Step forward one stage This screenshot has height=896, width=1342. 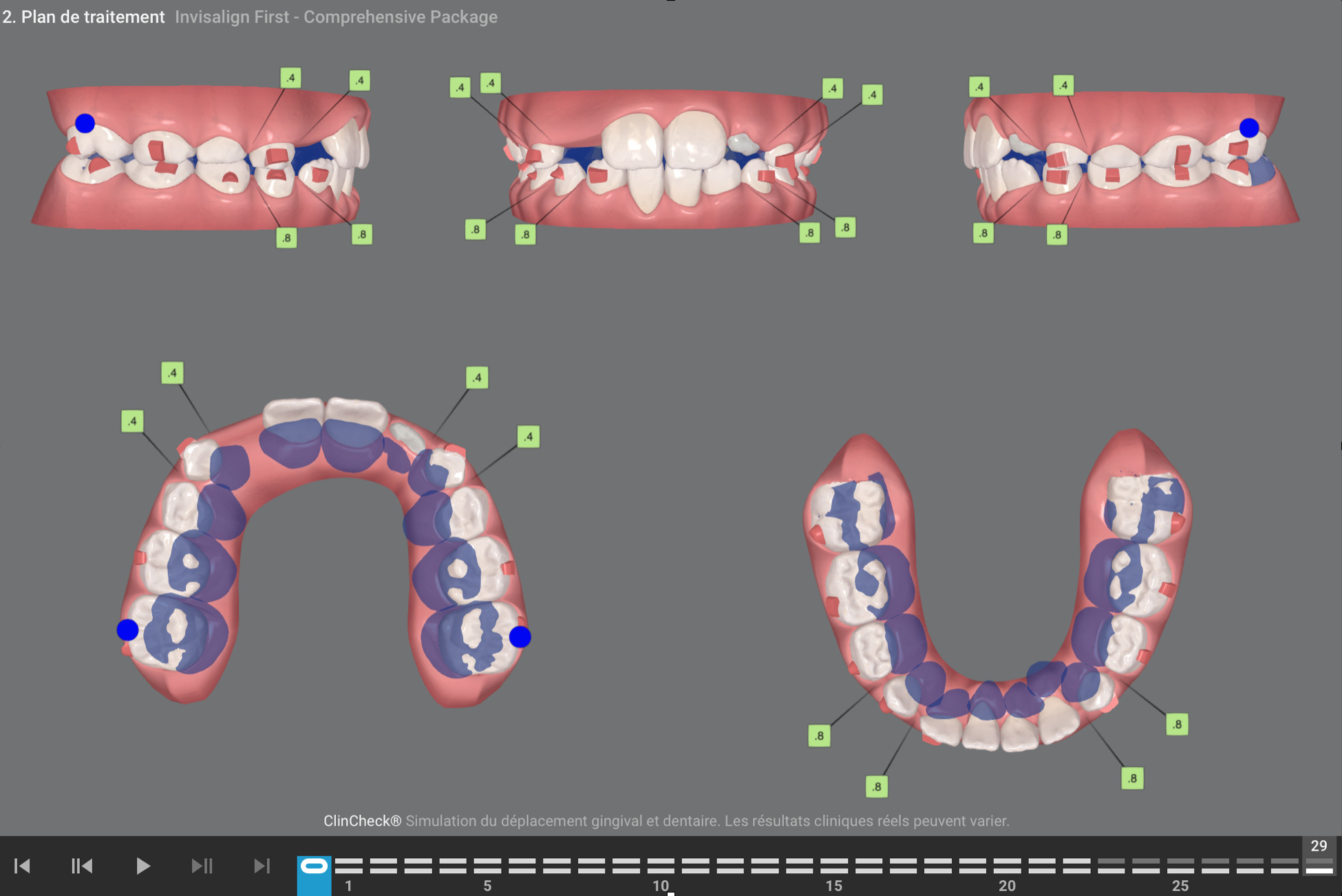(202, 866)
